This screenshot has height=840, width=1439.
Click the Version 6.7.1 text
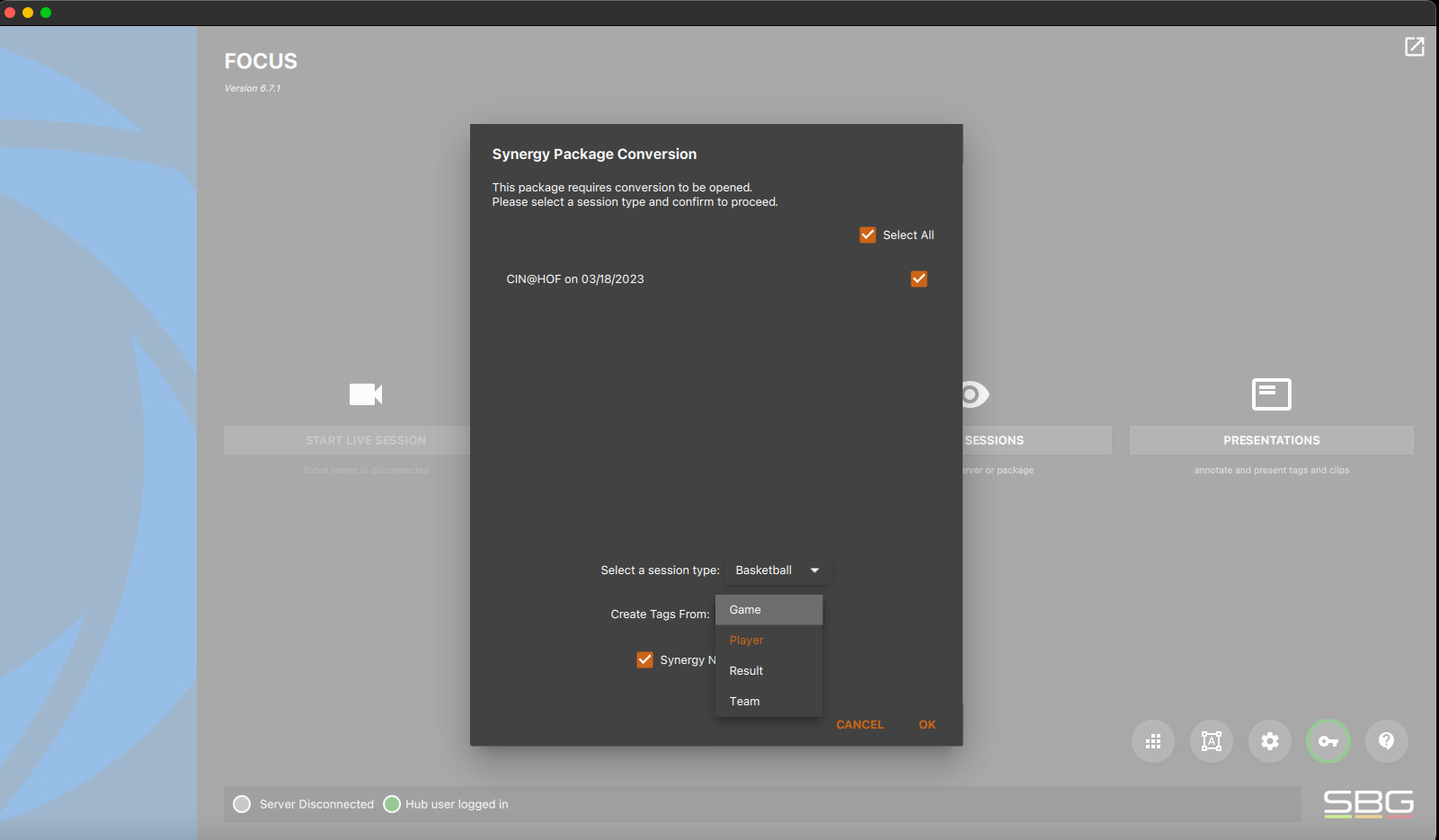[253, 88]
